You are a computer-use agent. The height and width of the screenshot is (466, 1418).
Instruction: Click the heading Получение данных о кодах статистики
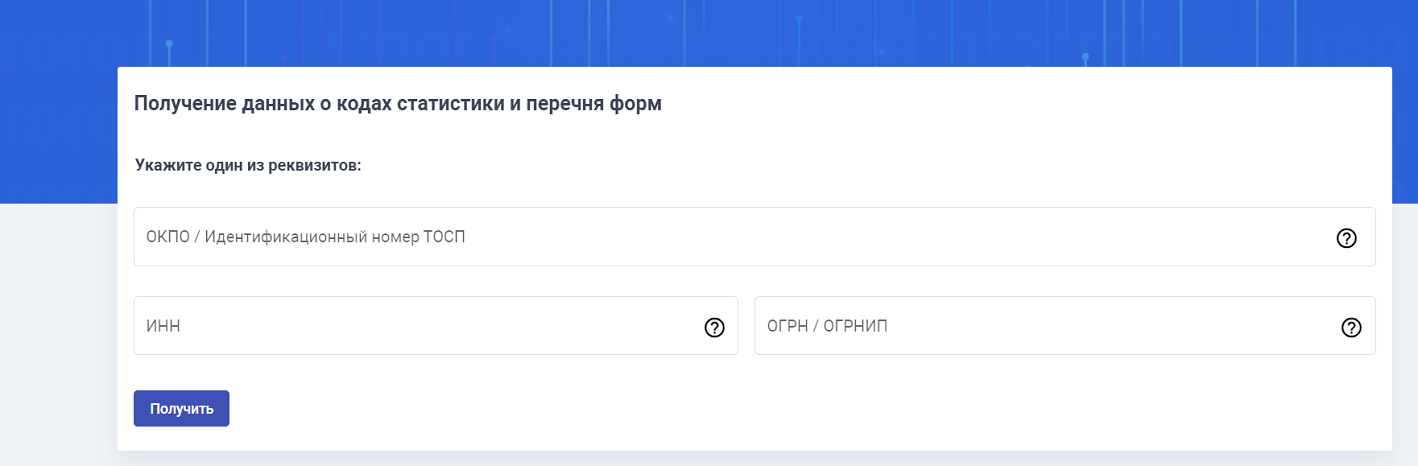398,103
